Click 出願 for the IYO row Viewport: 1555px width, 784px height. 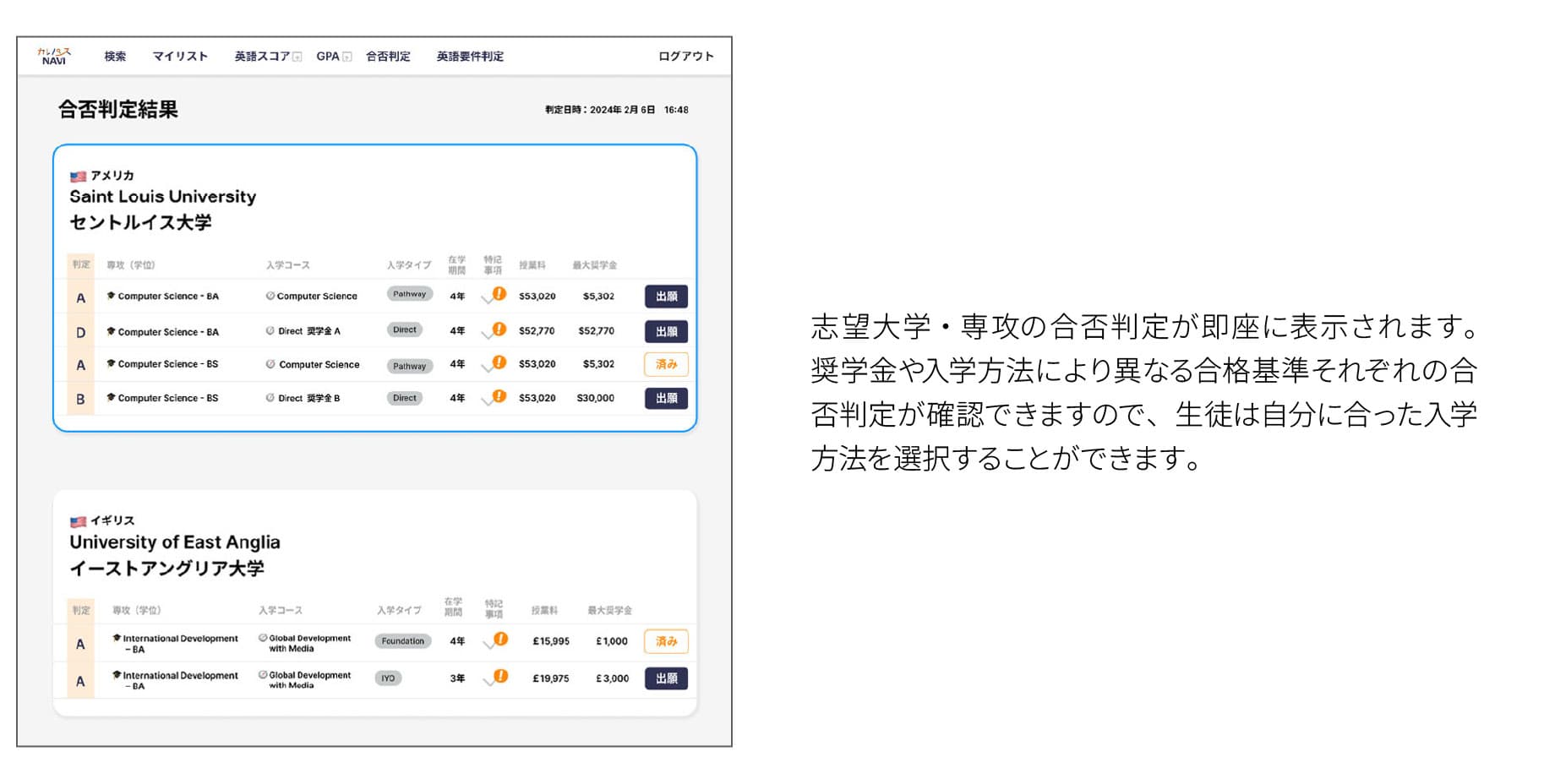click(x=666, y=678)
